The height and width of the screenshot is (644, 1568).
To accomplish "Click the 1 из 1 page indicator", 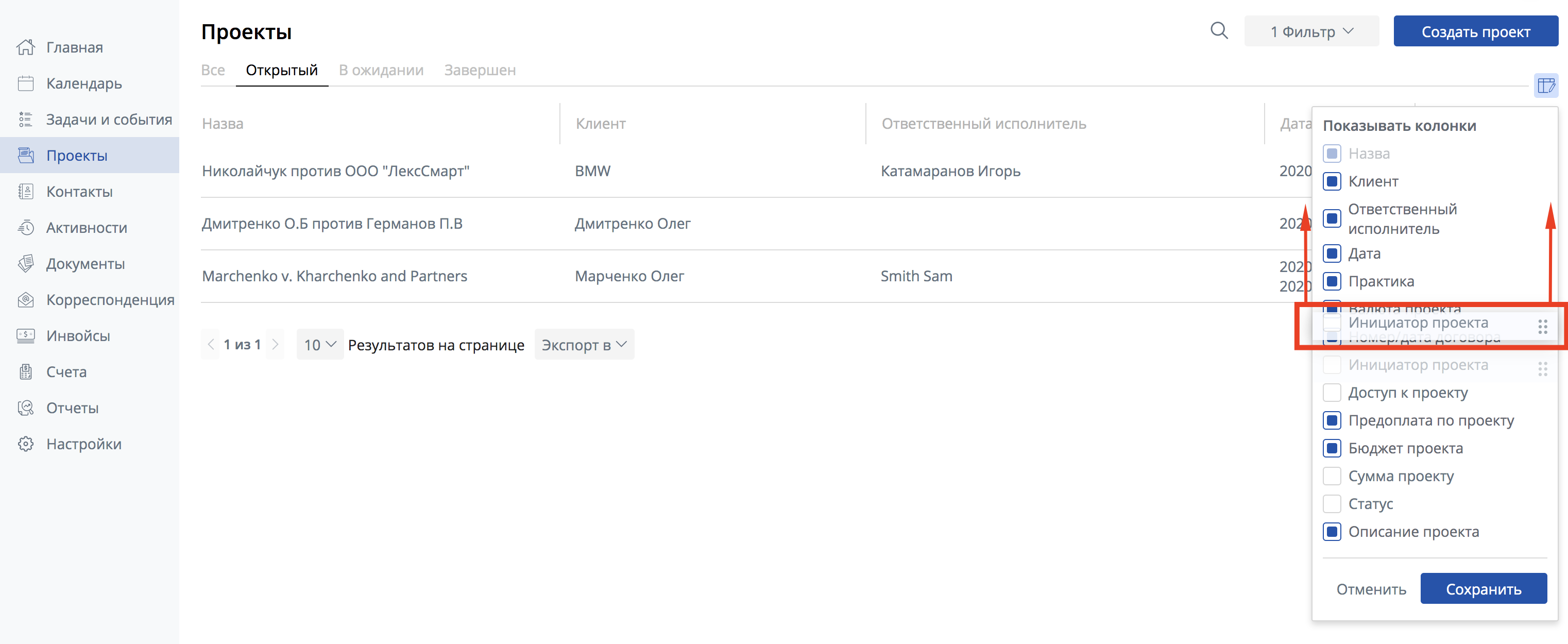I will (242, 345).
